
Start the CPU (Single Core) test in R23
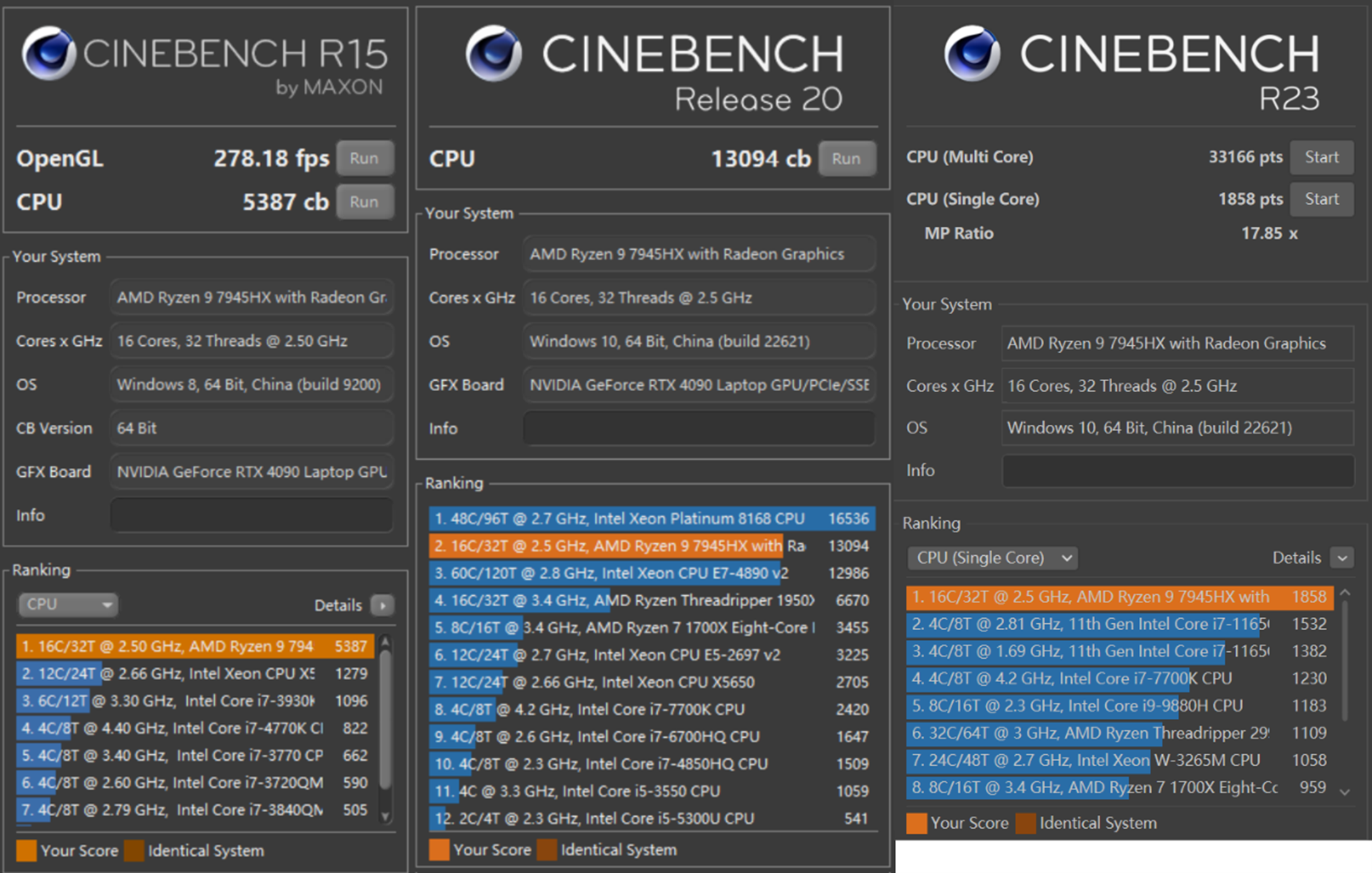(x=1321, y=199)
